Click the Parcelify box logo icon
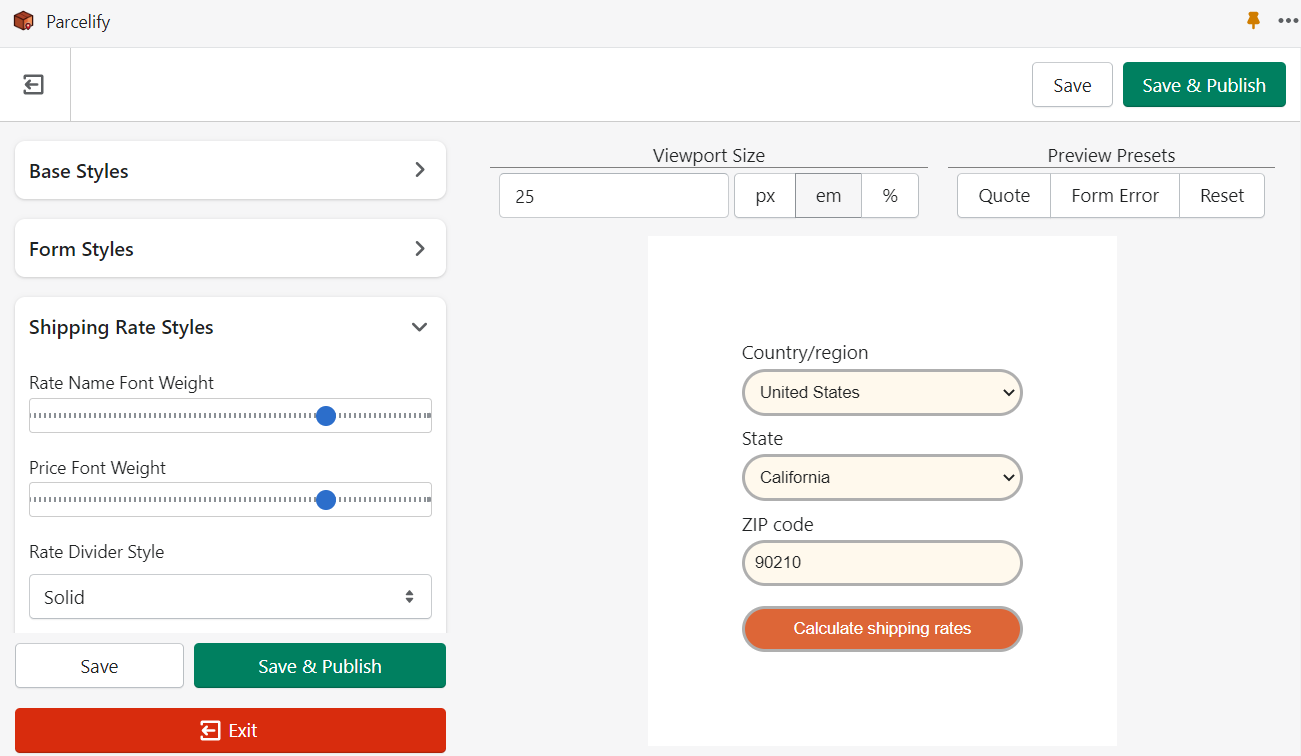Screen dimensions: 1301x756 coord(23,21)
